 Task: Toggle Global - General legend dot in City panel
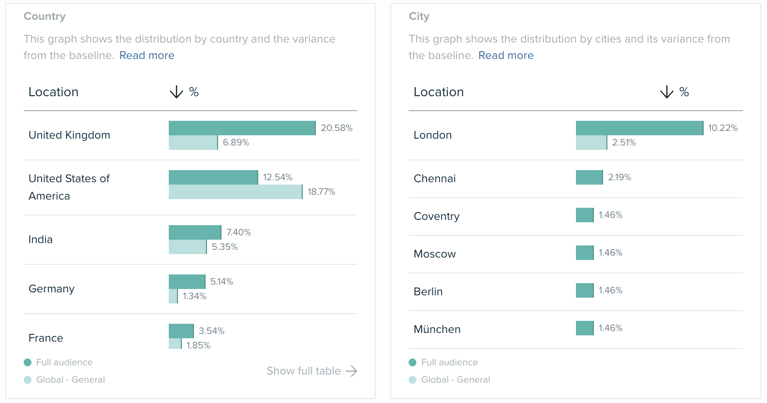pos(412,380)
